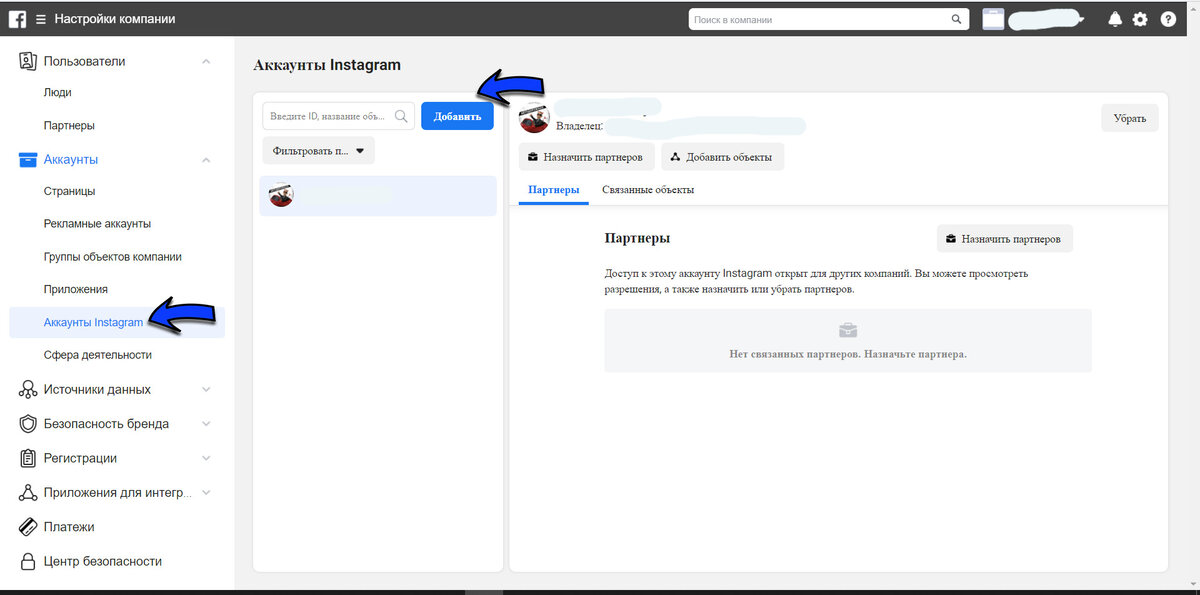1200x595 pixels.
Task: Click Назначить партнеров below owner name
Action: coord(587,157)
